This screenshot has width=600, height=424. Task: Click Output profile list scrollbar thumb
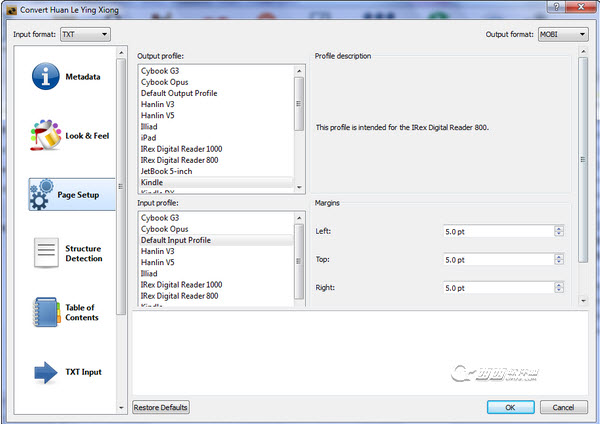[x=299, y=104]
